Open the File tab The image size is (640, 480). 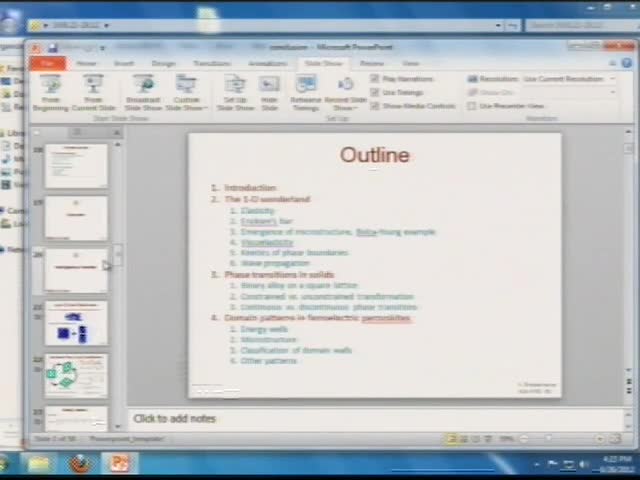point(47,63)
